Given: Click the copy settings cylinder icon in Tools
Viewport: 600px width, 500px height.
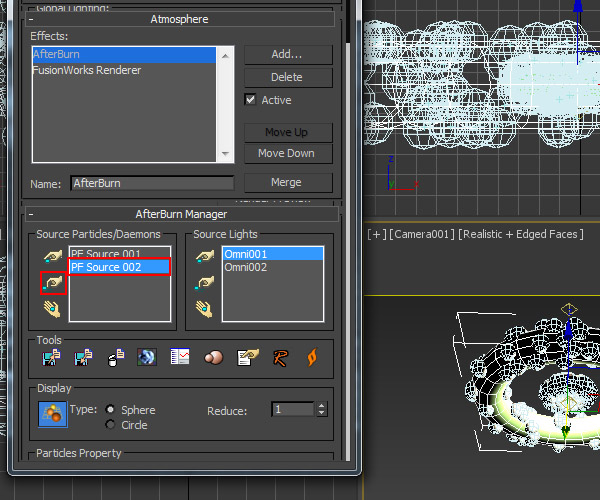Looking at the screenshot, I should [x=116, y=357].
